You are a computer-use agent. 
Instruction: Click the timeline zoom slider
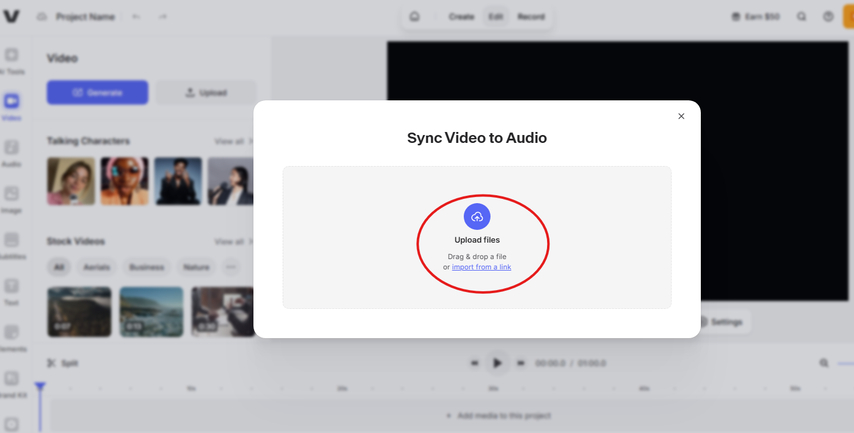(845, 363)
